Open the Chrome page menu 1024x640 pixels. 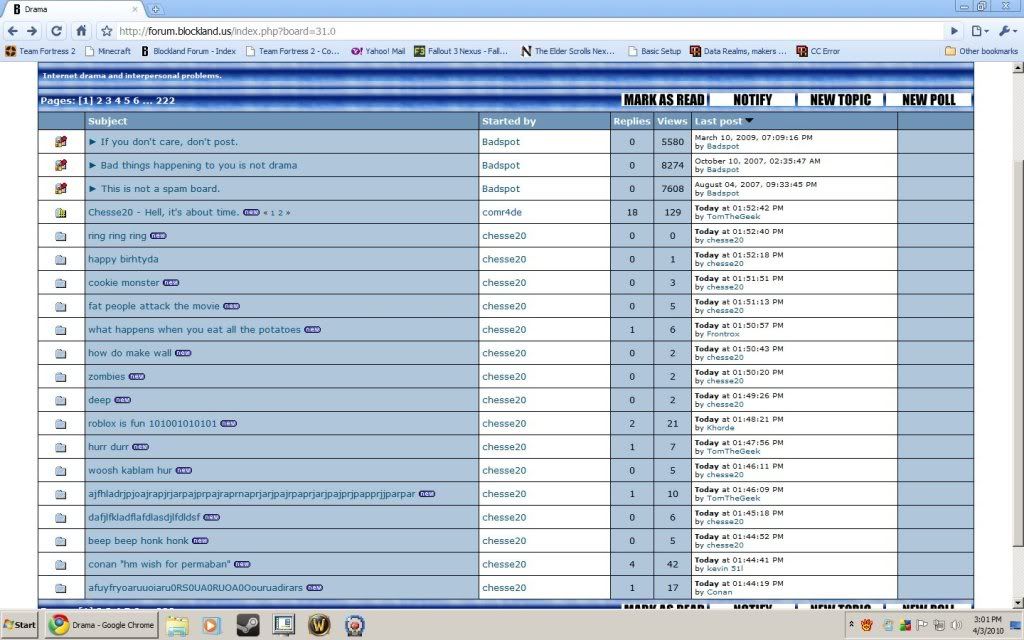pos(981,31)
